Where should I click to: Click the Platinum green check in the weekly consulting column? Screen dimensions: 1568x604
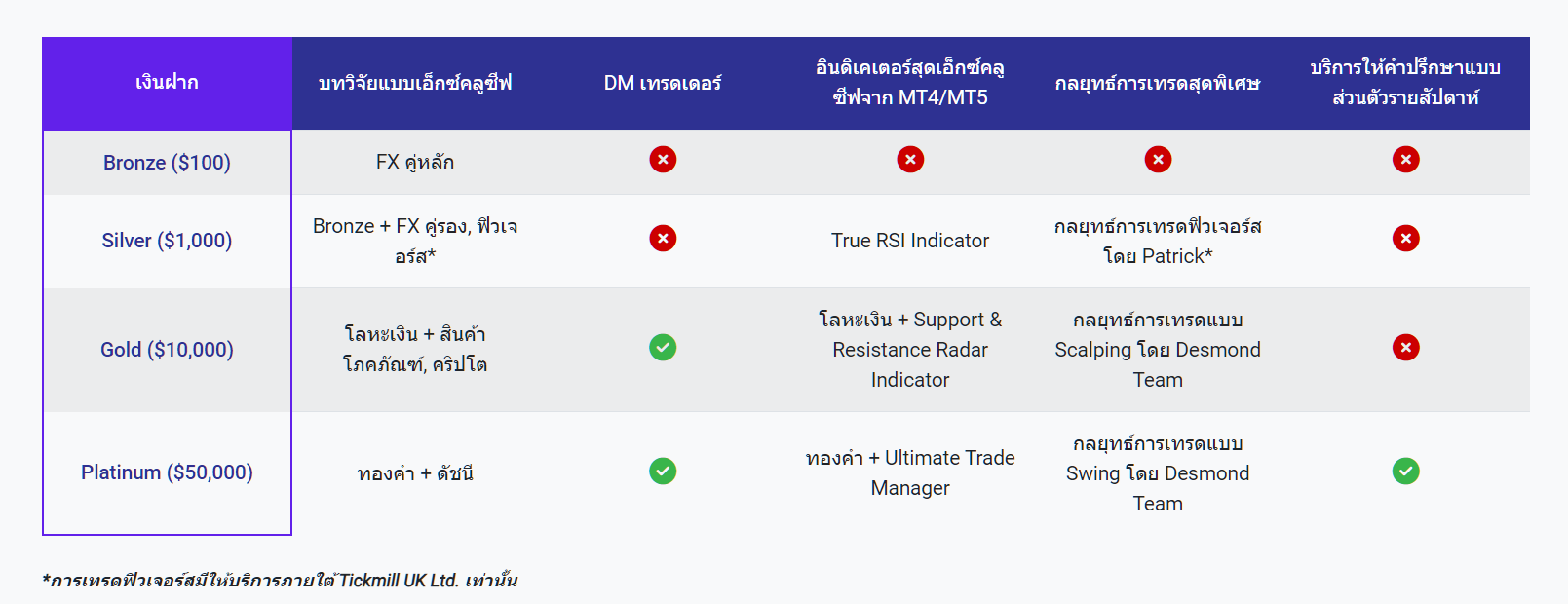1405,472
